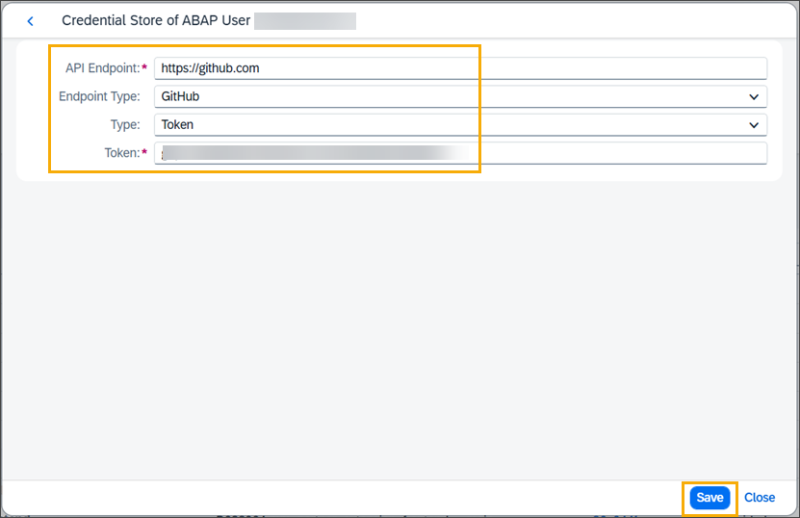
Task: Click the back arrow in dialog header
Action: [x=30, y=21]
